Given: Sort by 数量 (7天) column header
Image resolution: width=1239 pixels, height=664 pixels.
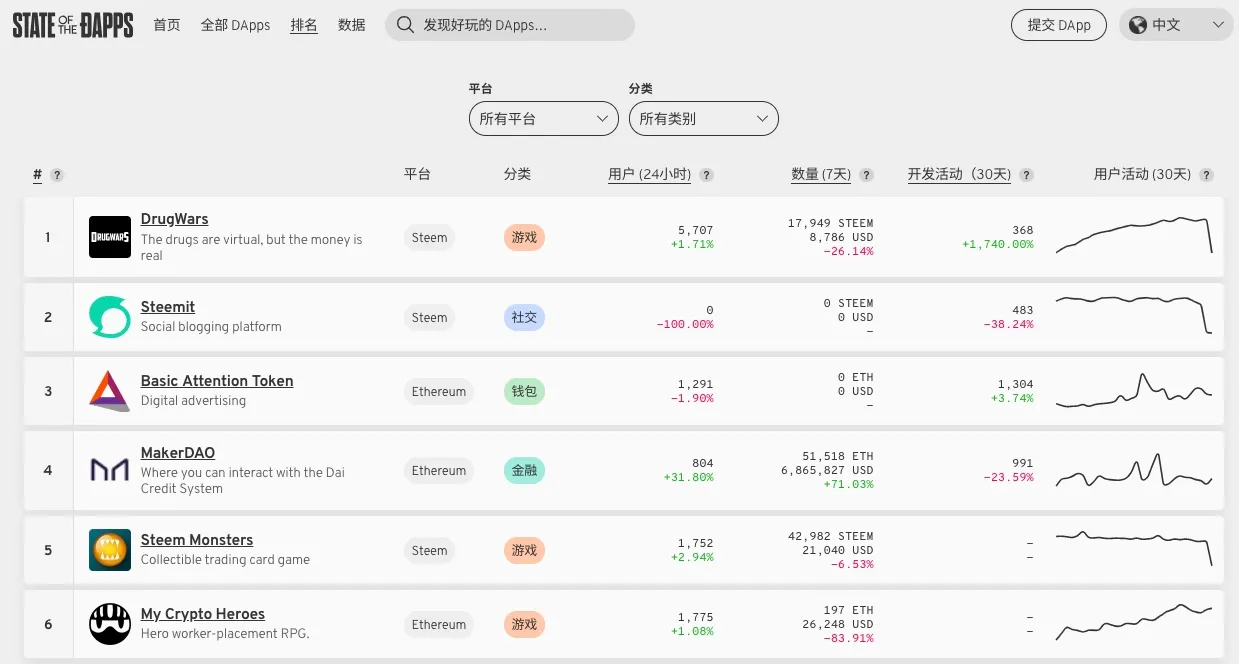Looking at the screenshot, I should tap(821, 174).
